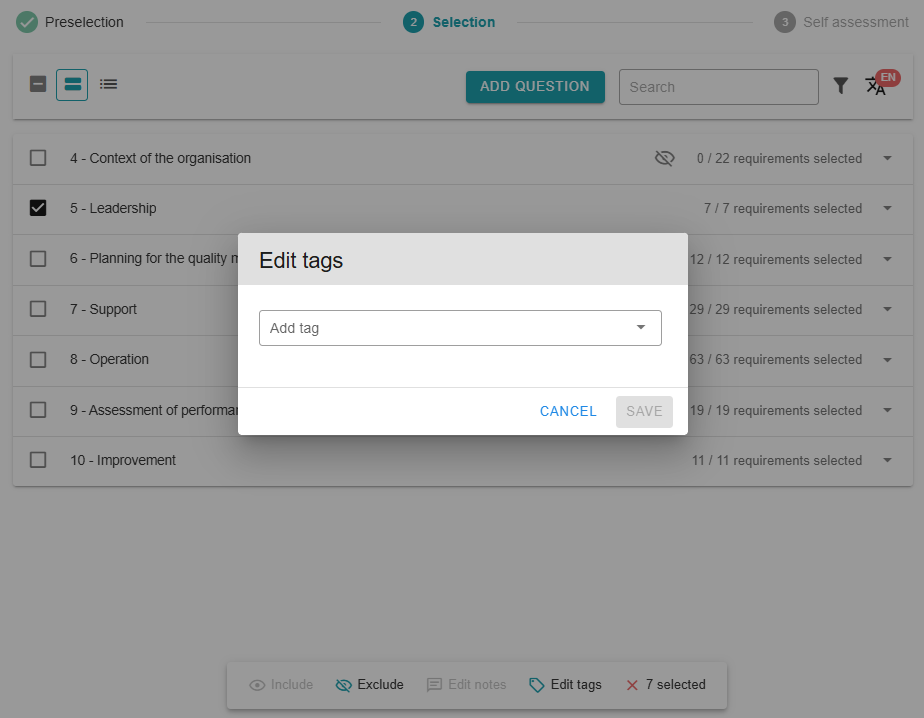Screen dimensions: 924x718
Task: Open the Self assessment step
Action: pyautogui.click(x=842, y=22)
